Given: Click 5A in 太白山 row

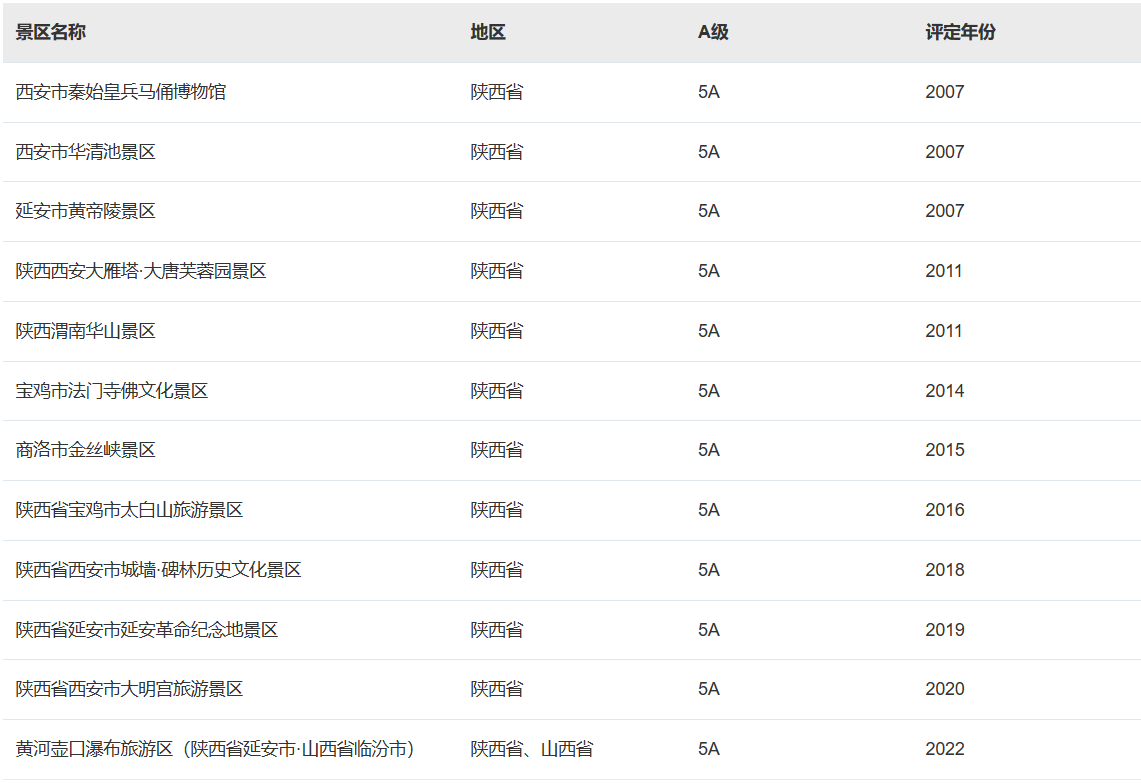Looking at the screenshot, I should pyautogui.click(x=709, y=509).
